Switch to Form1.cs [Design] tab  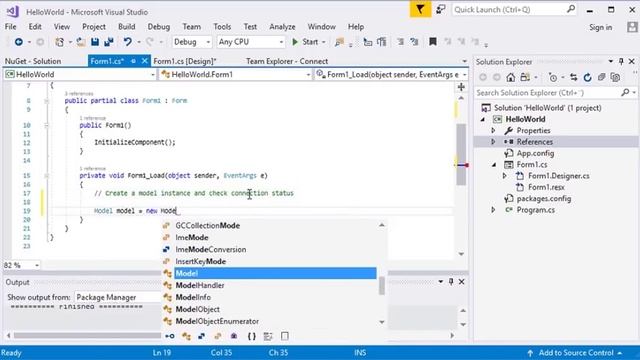pyautogui.click(x=184, y=61)
